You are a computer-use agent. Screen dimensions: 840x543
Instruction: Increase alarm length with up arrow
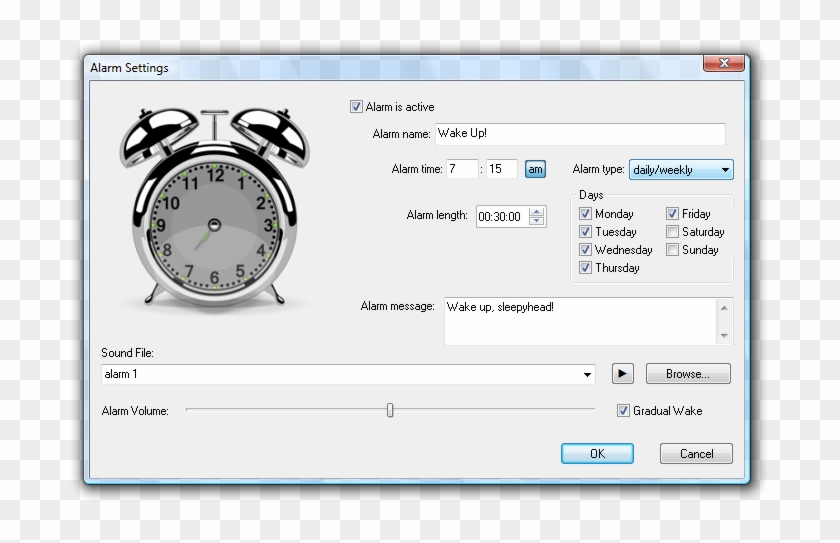[x=536, y=212]
